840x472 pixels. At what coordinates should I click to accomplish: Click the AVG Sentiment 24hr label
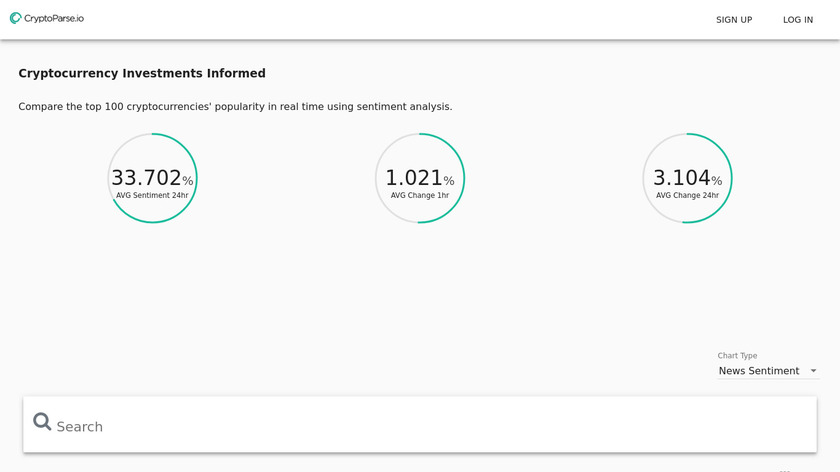[x=152, y=196]
